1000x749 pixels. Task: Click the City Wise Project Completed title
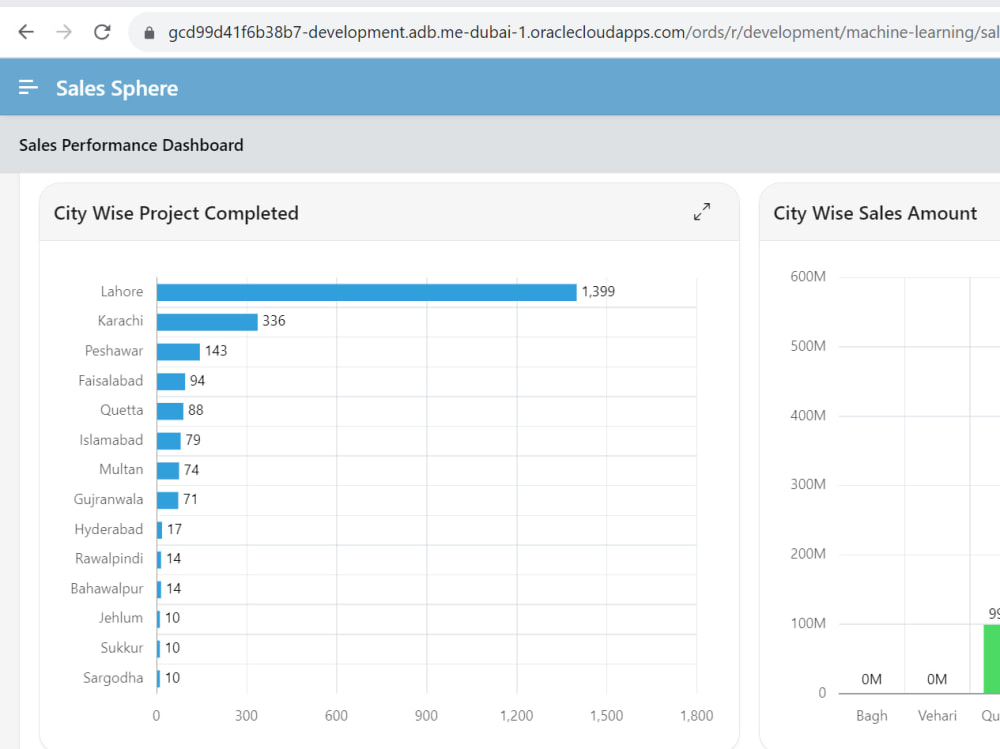[176, 213]
